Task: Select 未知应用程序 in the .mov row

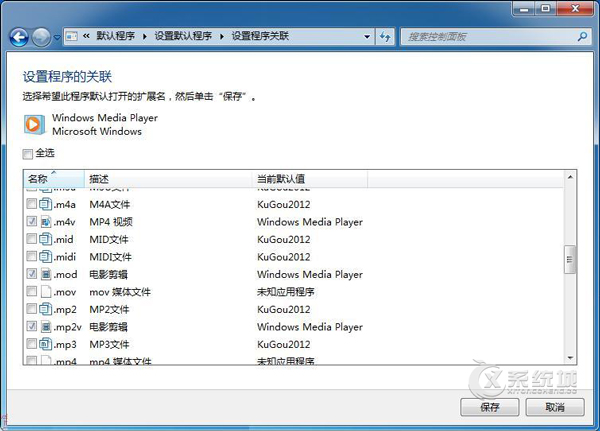Action: pyautogui.click(x=285, y=292)
